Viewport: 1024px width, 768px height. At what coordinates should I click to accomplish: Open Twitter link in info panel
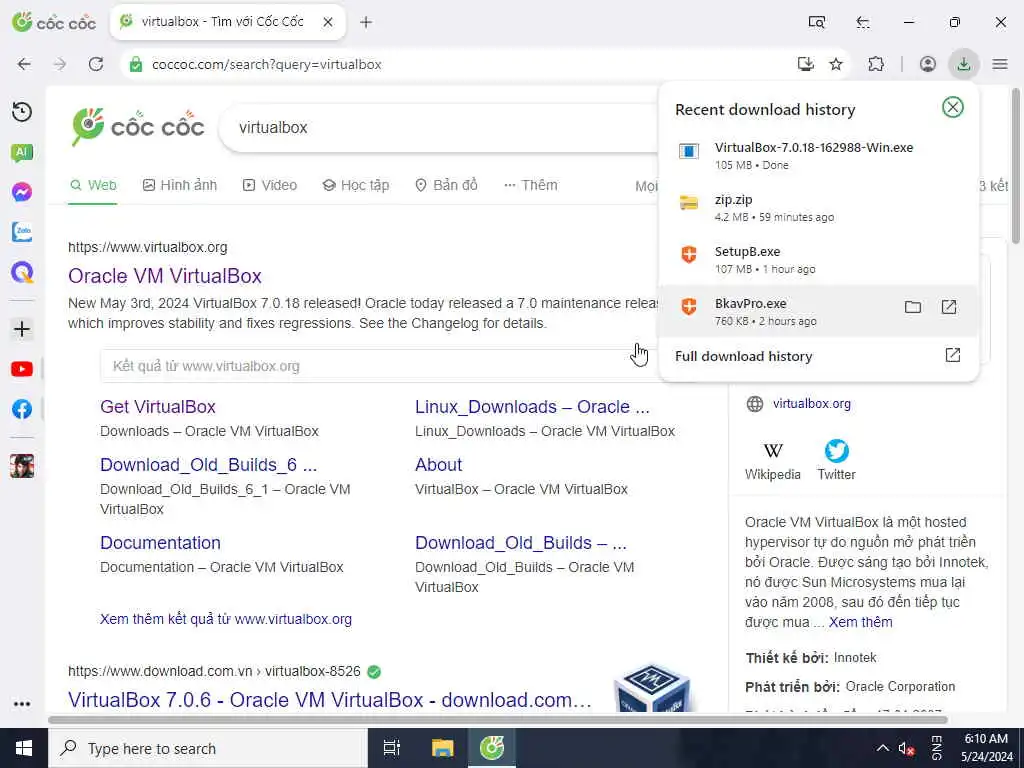[x=837, y=461]
